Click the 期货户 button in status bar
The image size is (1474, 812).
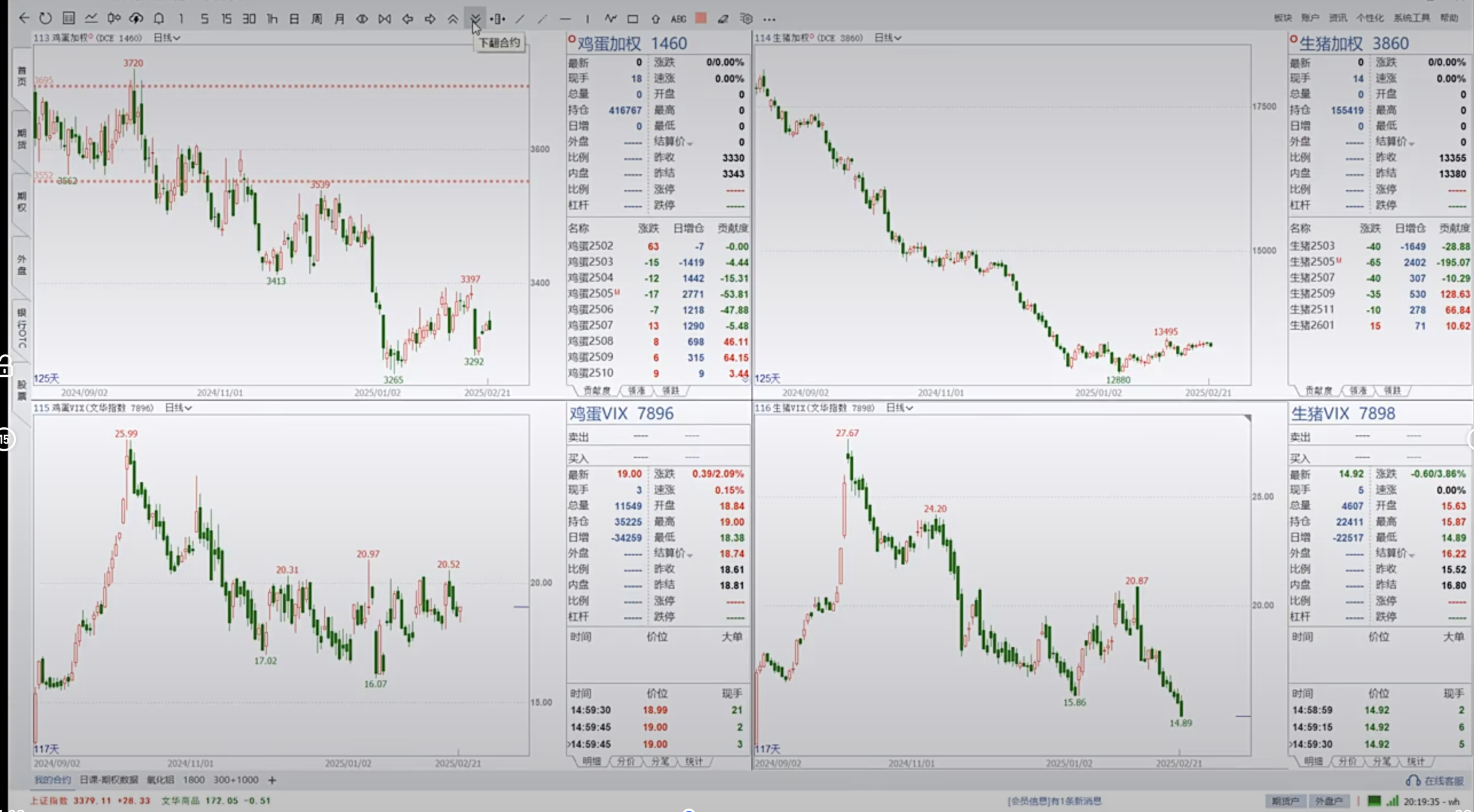point(1285,801)
